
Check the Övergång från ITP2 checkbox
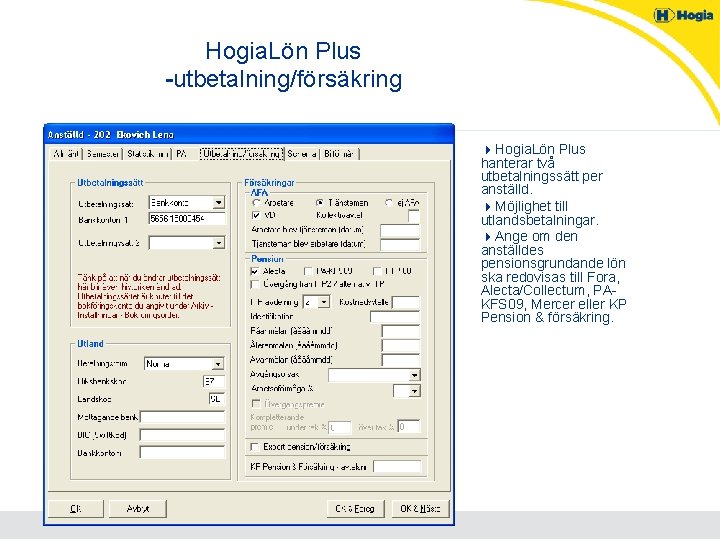[x=255, y=285]
